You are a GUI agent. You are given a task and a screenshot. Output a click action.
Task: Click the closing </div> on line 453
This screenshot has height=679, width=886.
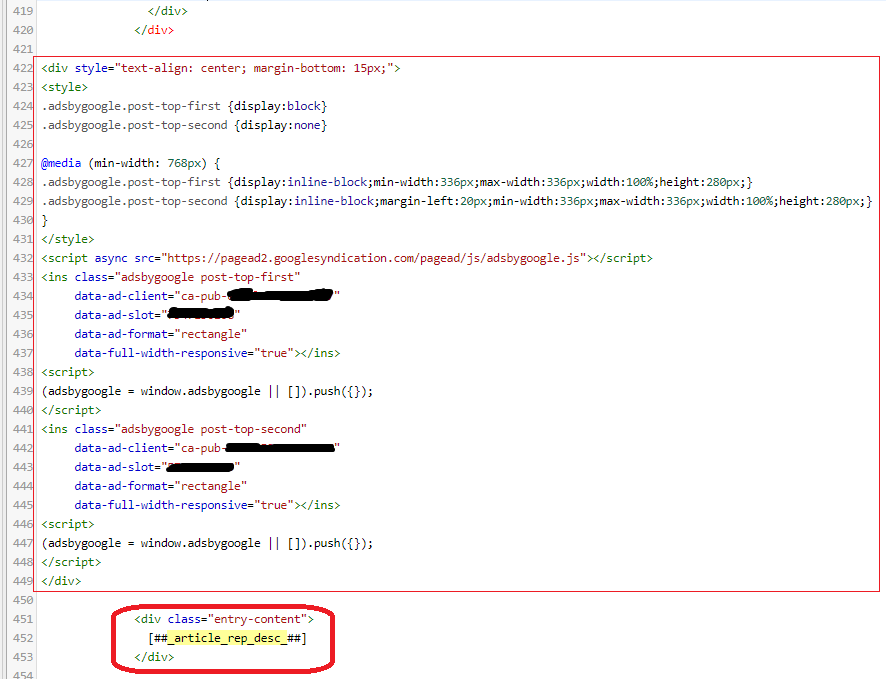[x=154, y=657]
